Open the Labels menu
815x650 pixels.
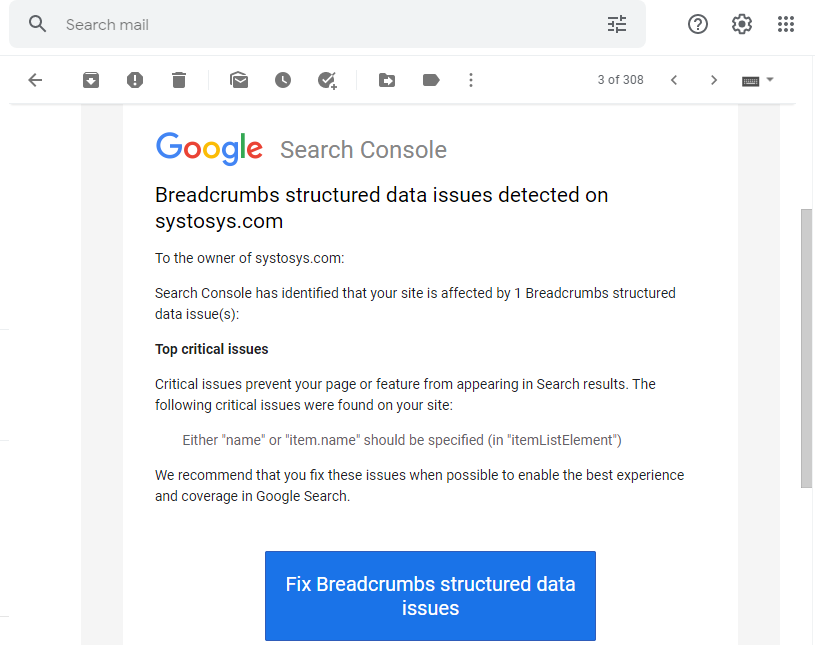coord(431,80)
